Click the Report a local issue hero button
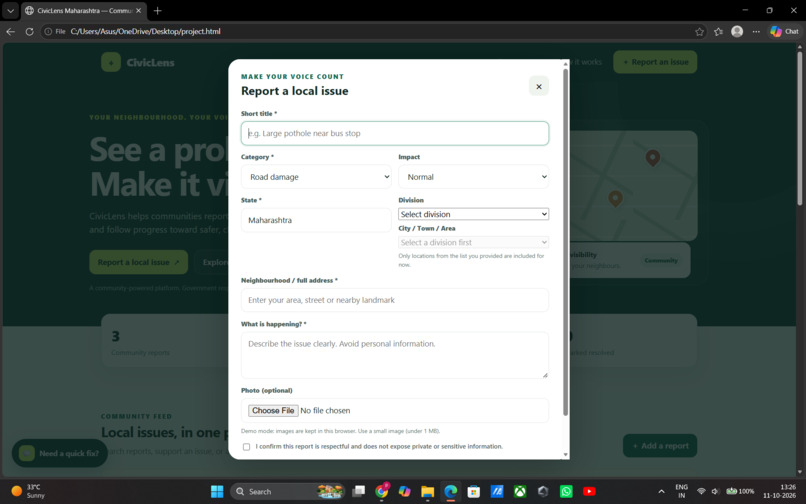Image resolution: width=806 pixels, height=504 pixels. 138,262
